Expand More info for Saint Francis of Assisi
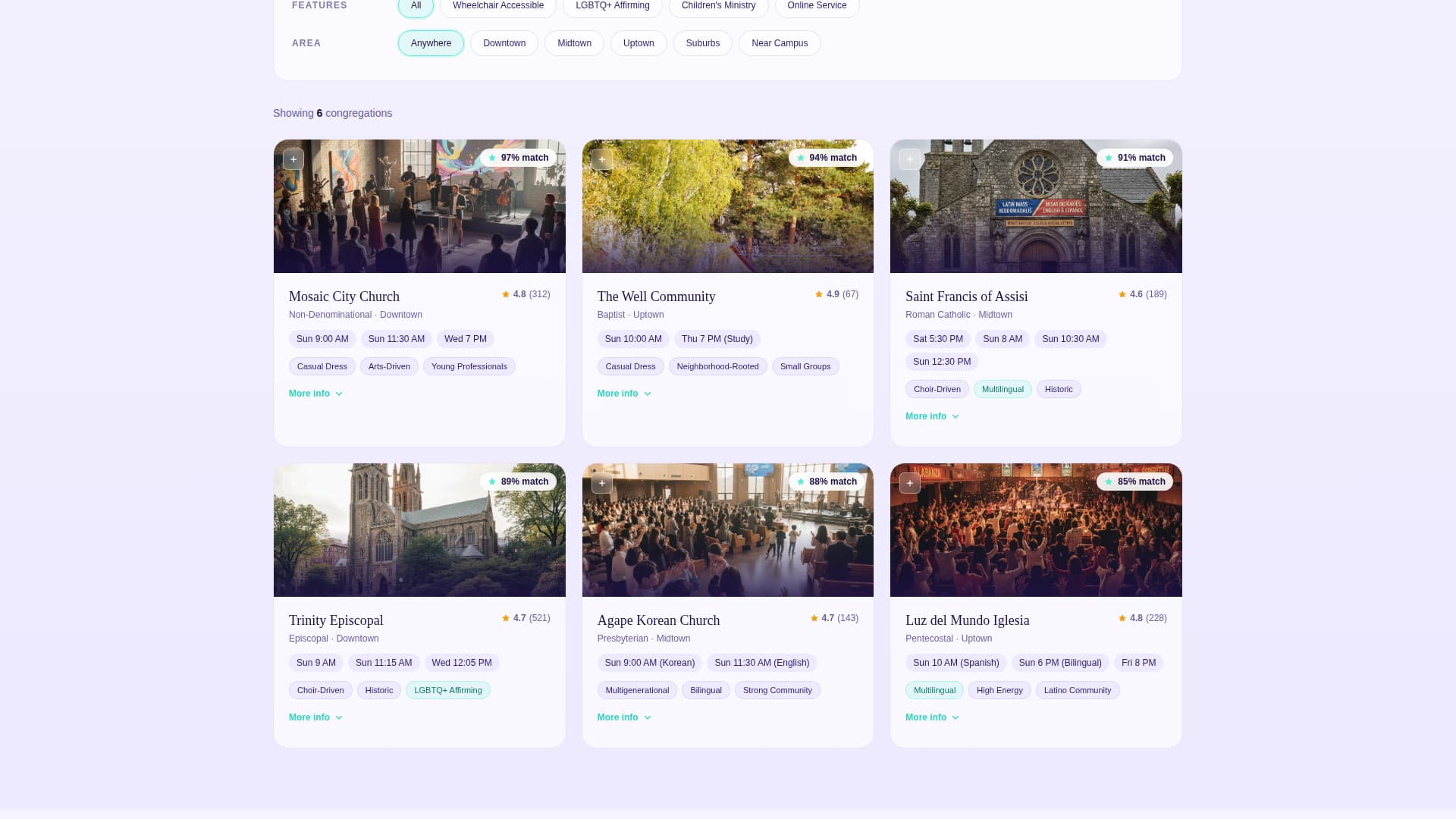 [x=932, y=416]
